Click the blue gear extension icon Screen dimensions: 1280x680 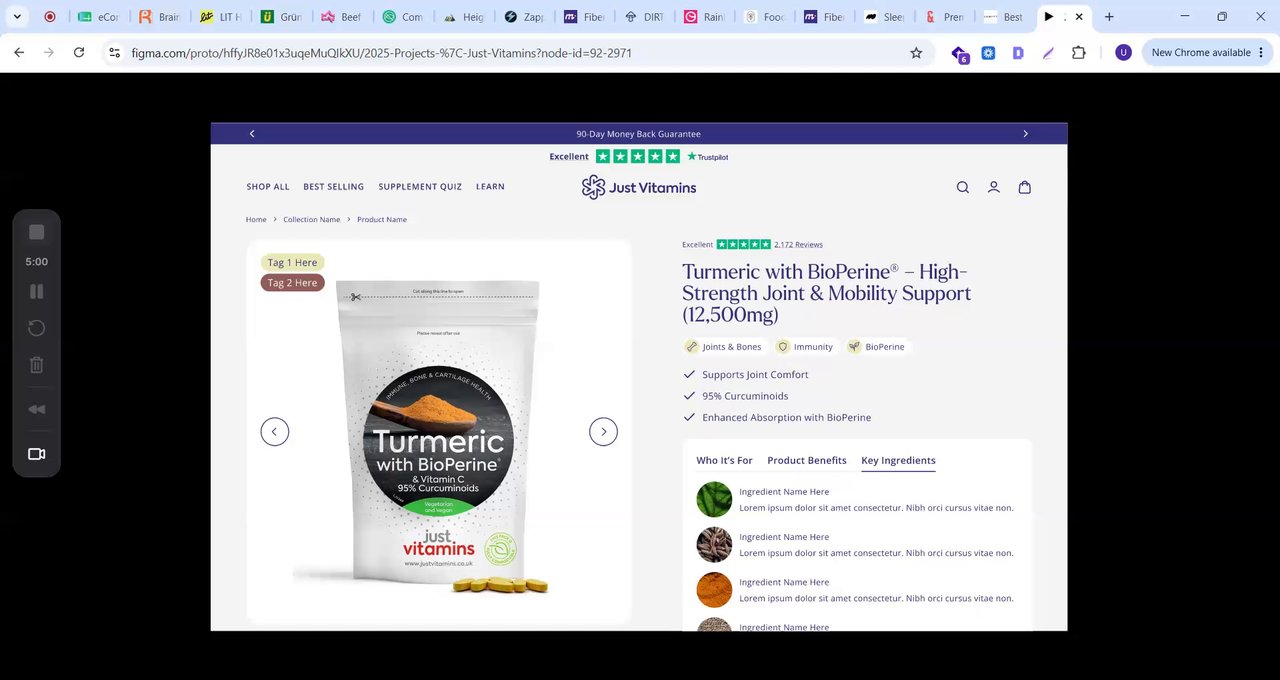click(988, 53)
